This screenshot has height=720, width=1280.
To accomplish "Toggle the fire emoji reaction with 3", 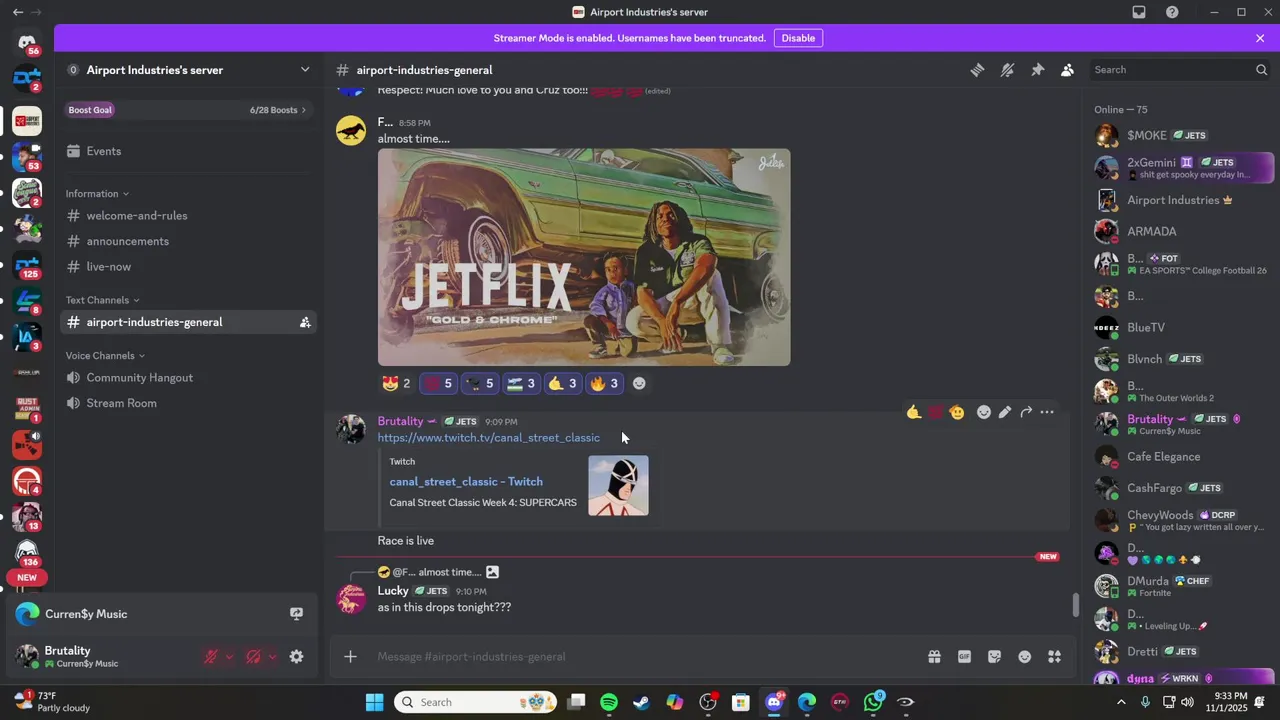I will coord(604,383).
